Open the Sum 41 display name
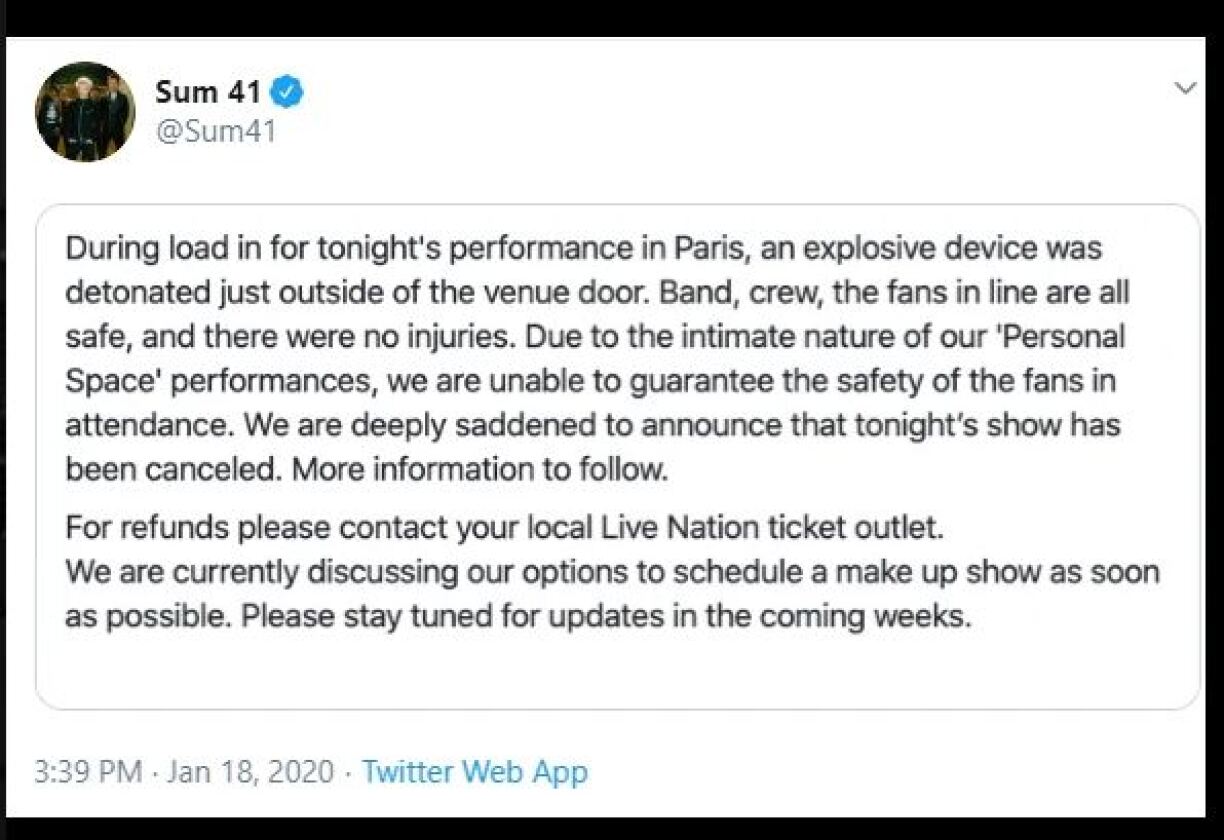 [x=208, y=93]
